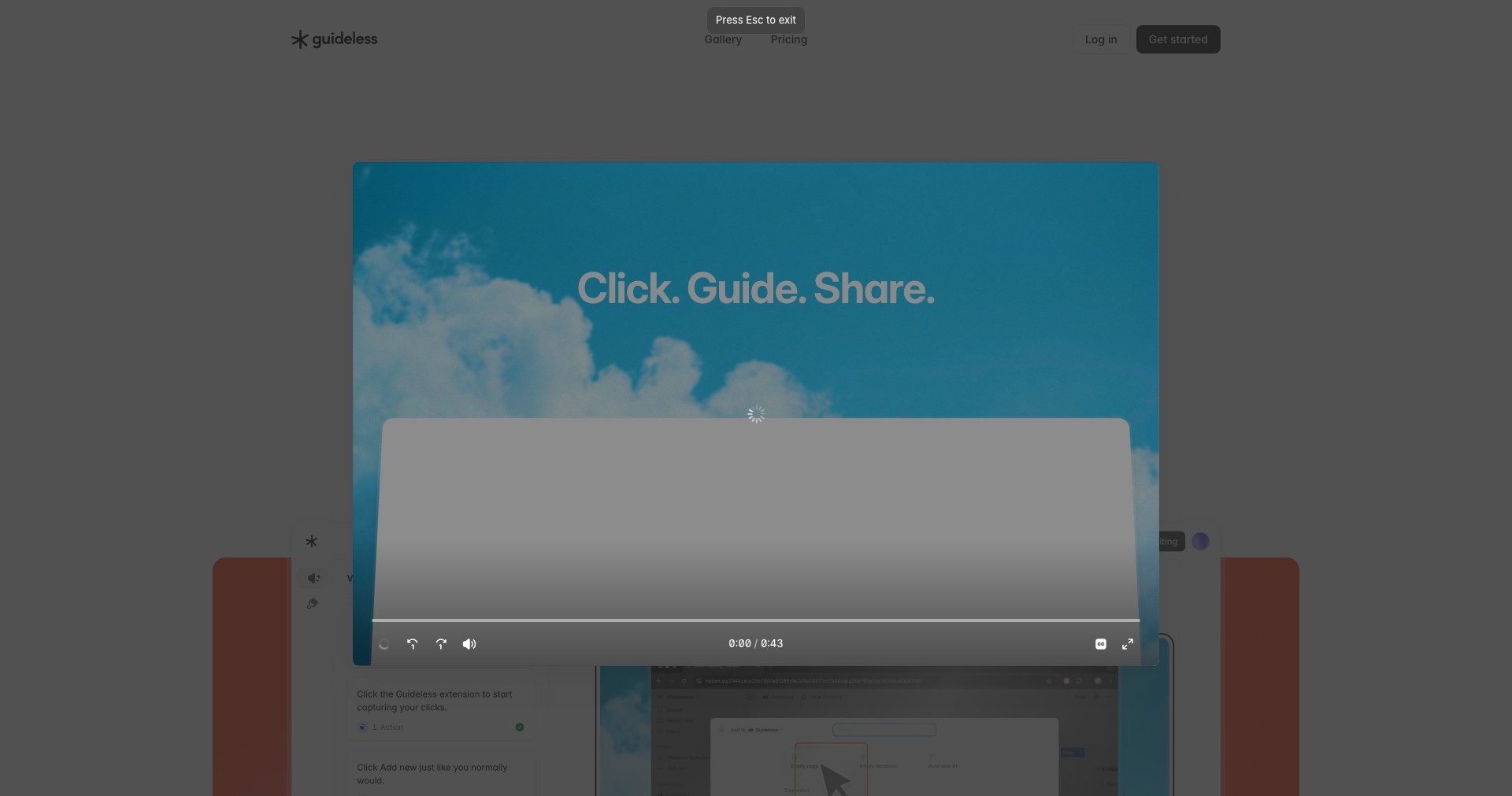Open the Gallery page

coord(723,39)
